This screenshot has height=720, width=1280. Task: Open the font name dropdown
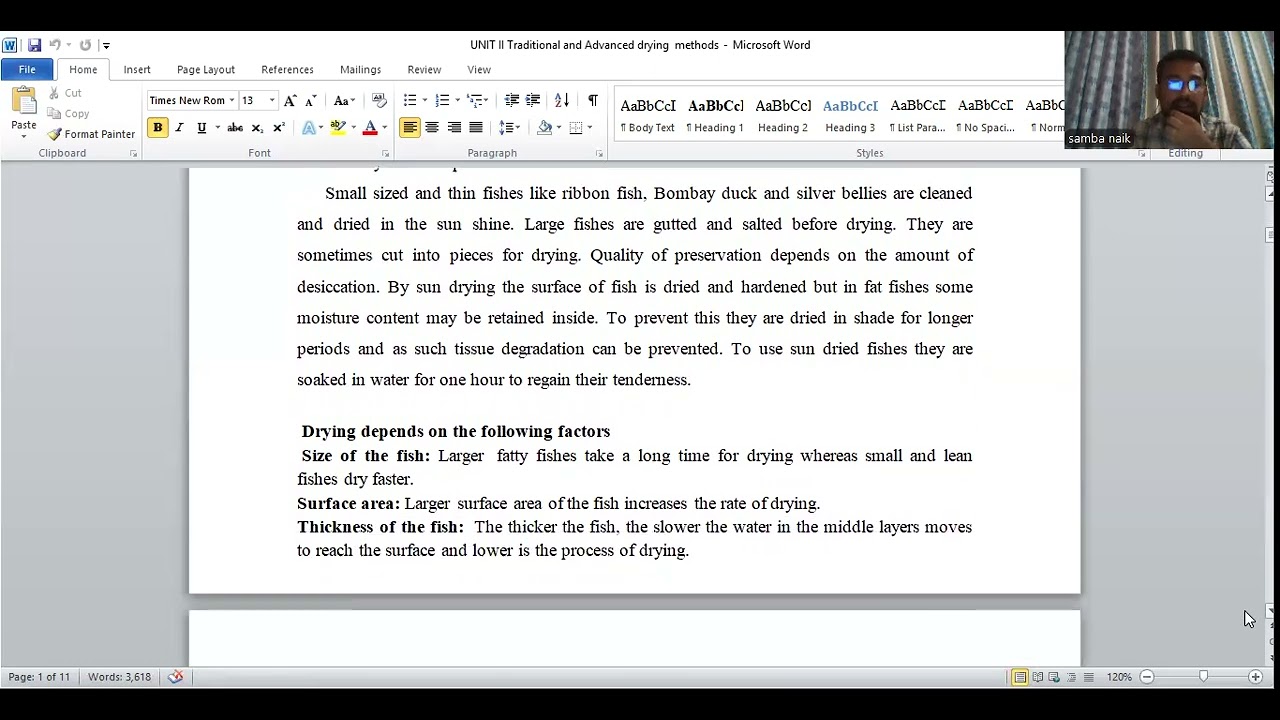tap(231, 100)
